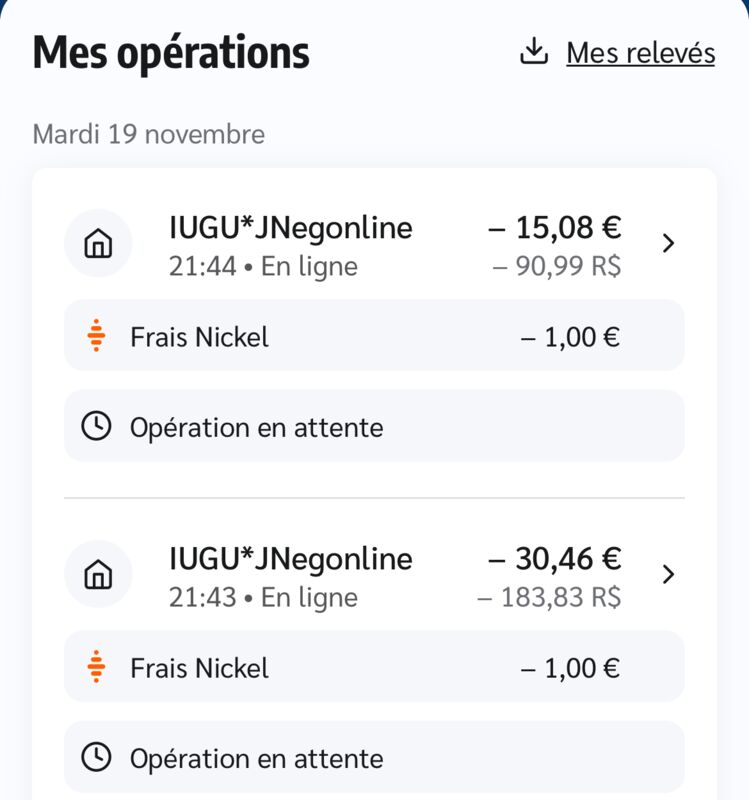This screenshot has height=800, width=749.
Task: Open the Mes relevés link
Action: coord(641,53)
